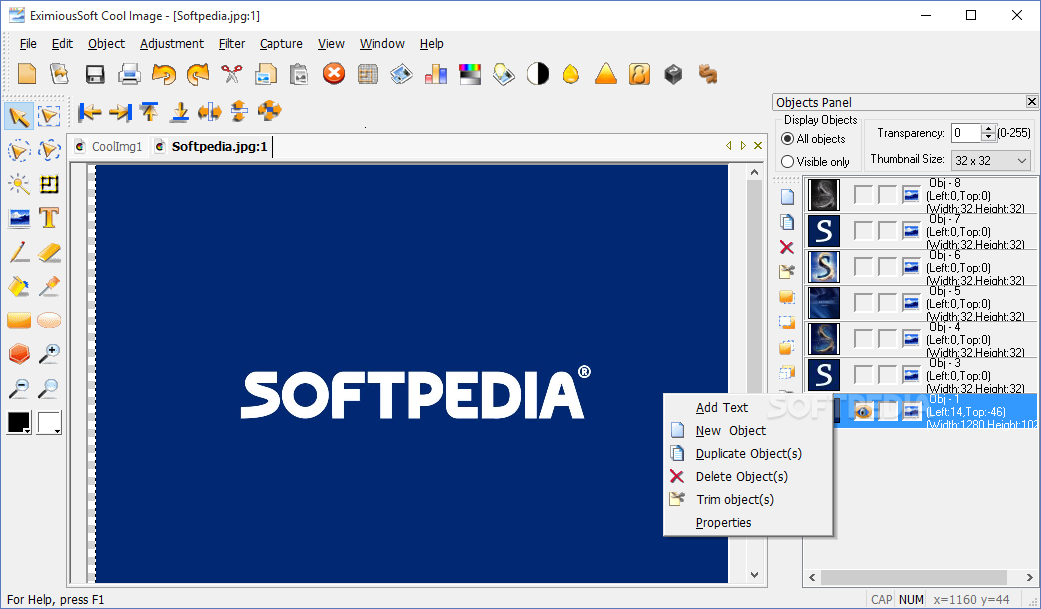The width and height of the screenshot is (1041, 609).
Task: Choose 'New Object' from the context menu
Action: click(748, 430)
